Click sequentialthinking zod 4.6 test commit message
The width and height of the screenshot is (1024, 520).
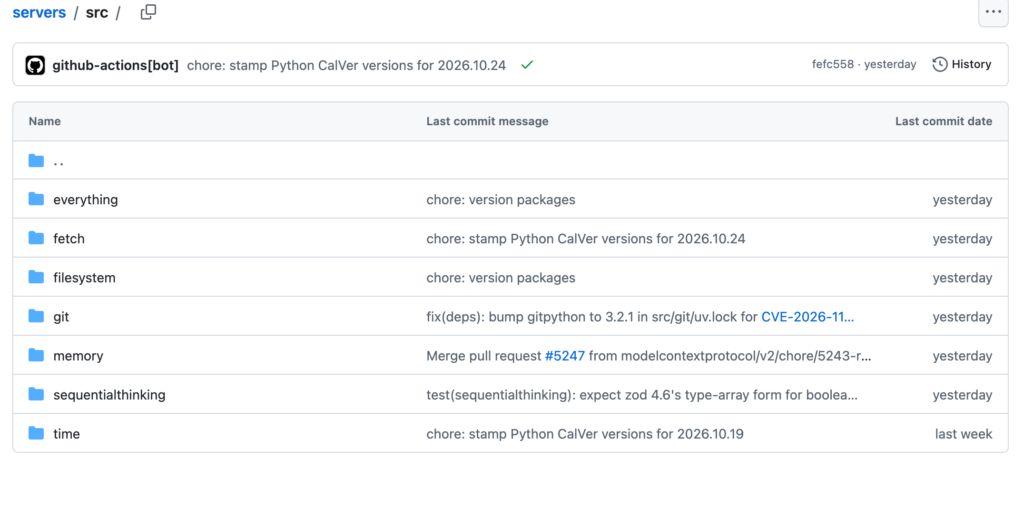642,395
